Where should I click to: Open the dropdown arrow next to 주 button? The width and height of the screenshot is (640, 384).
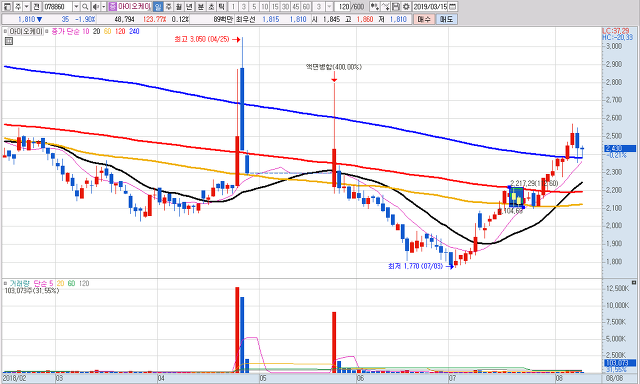click(x=26, y=7)
